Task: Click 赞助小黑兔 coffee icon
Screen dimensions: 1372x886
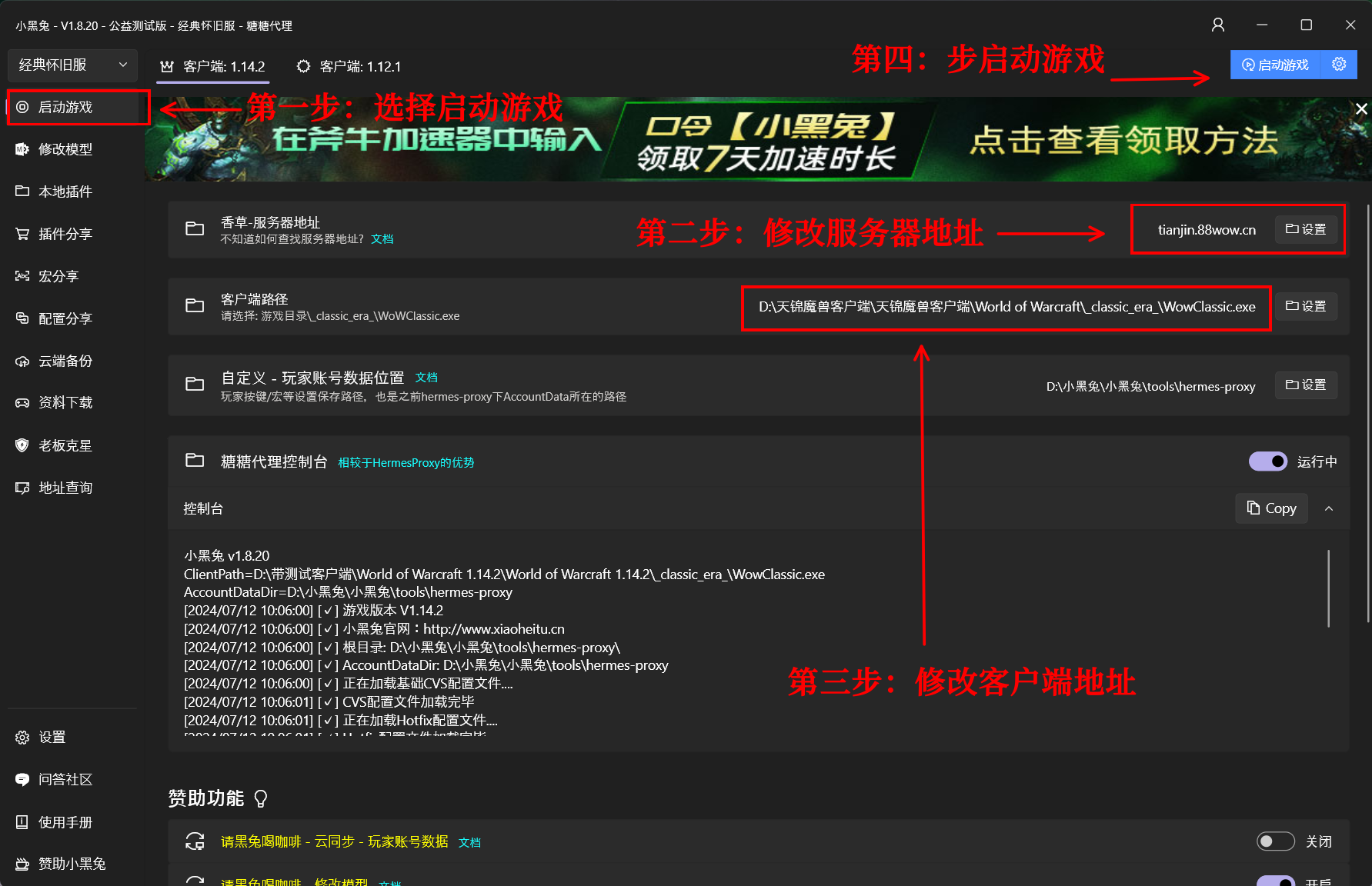Action: [22, 864]
